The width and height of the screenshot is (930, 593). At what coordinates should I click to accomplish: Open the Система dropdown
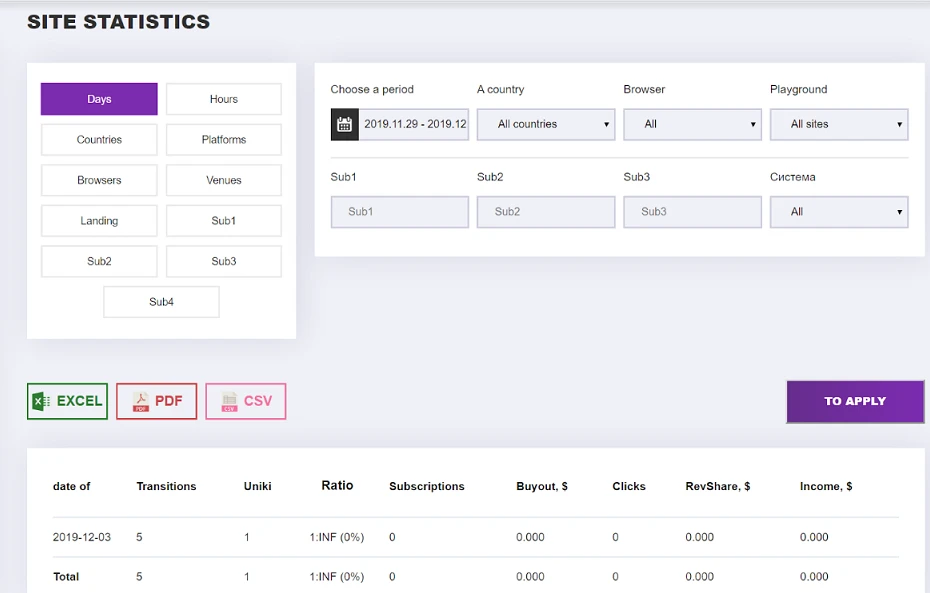click(x=839, y=212)
